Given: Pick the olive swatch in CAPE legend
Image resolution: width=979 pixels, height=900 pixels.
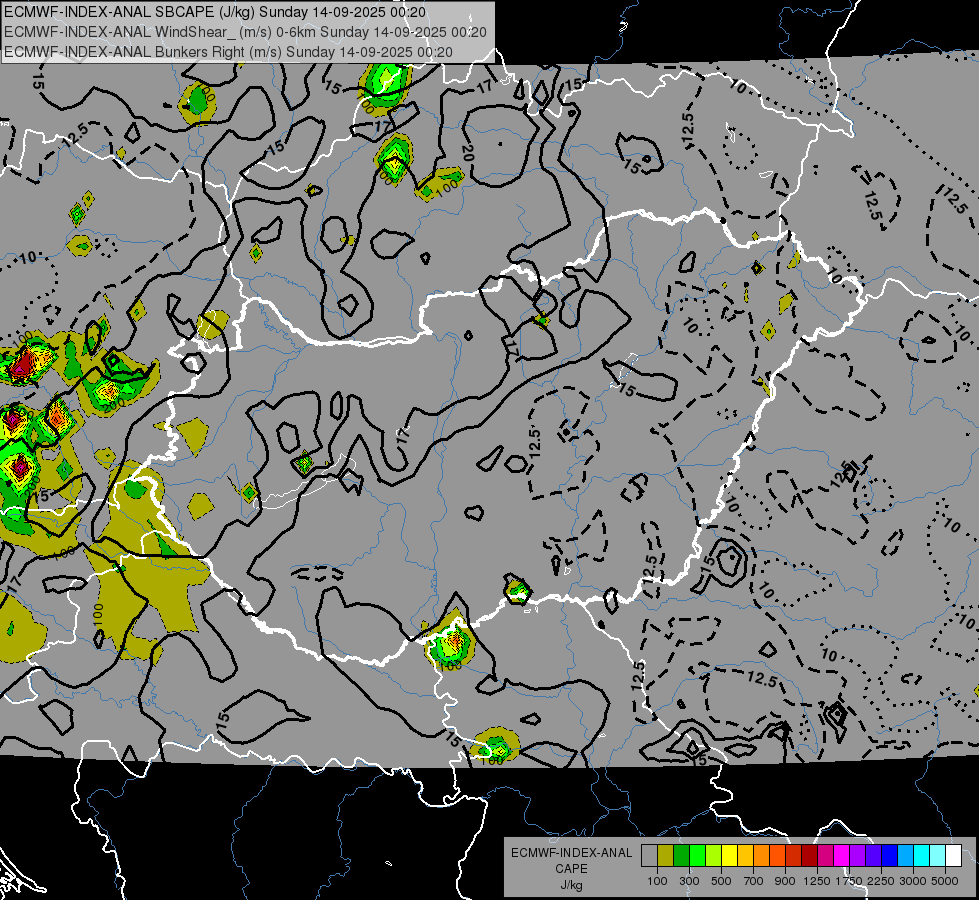Looking at the screenshot, I should pos(666,856).
